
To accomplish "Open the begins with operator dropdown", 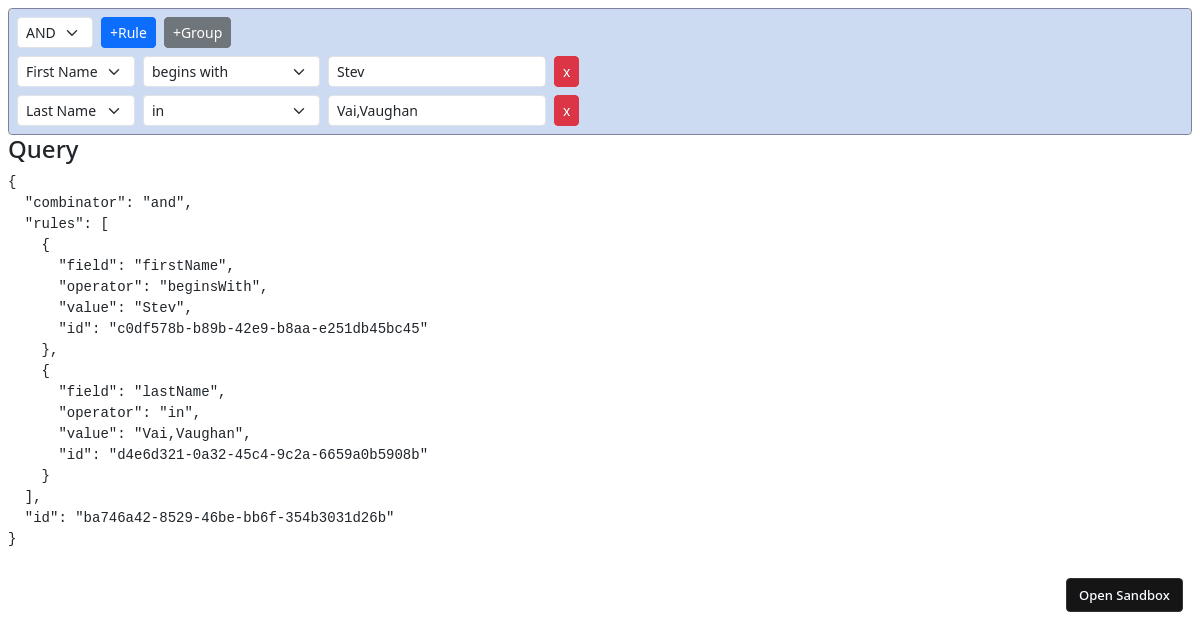I will pyautogui.click(x=231, y=71).
